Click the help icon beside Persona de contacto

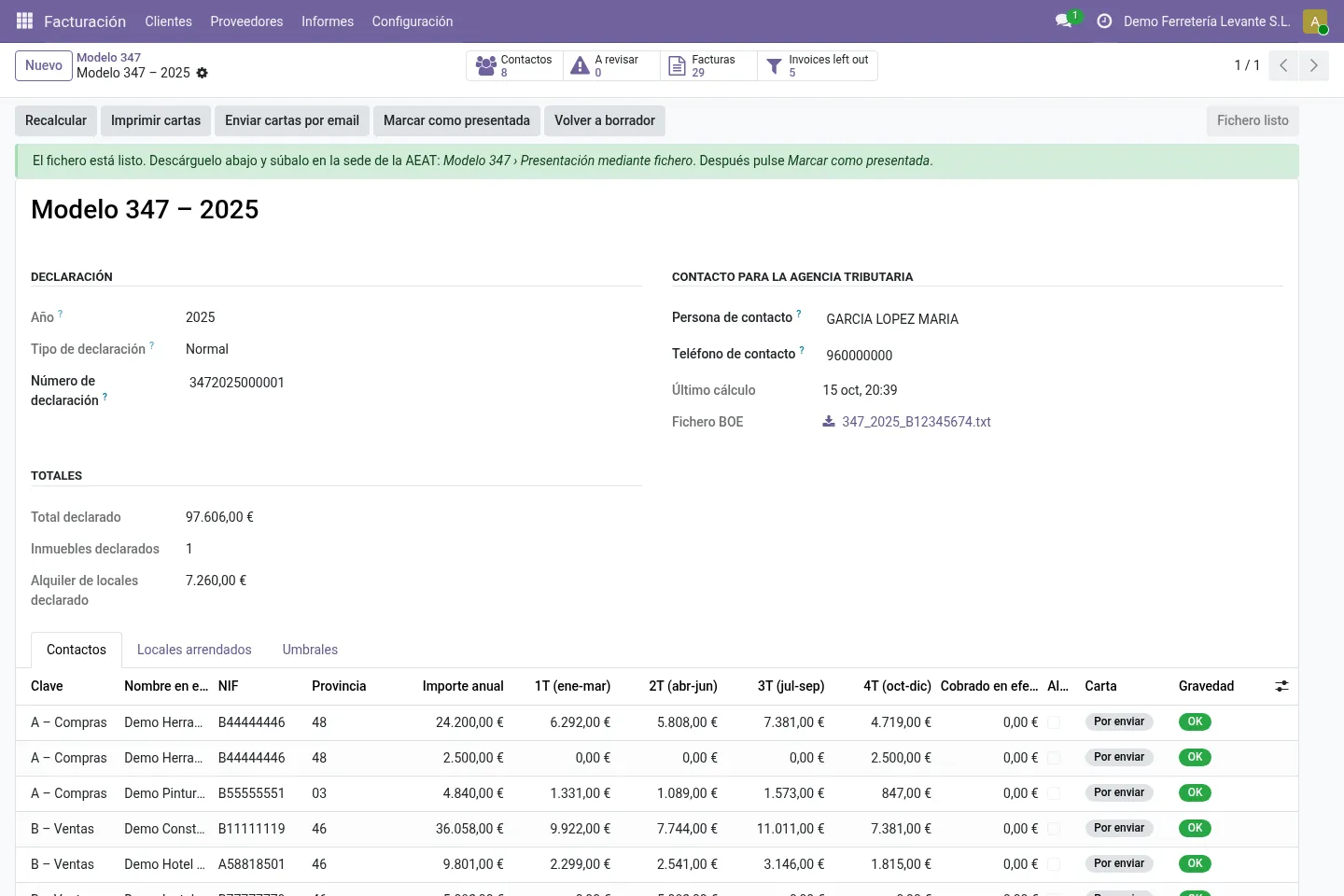pos(799,314)
